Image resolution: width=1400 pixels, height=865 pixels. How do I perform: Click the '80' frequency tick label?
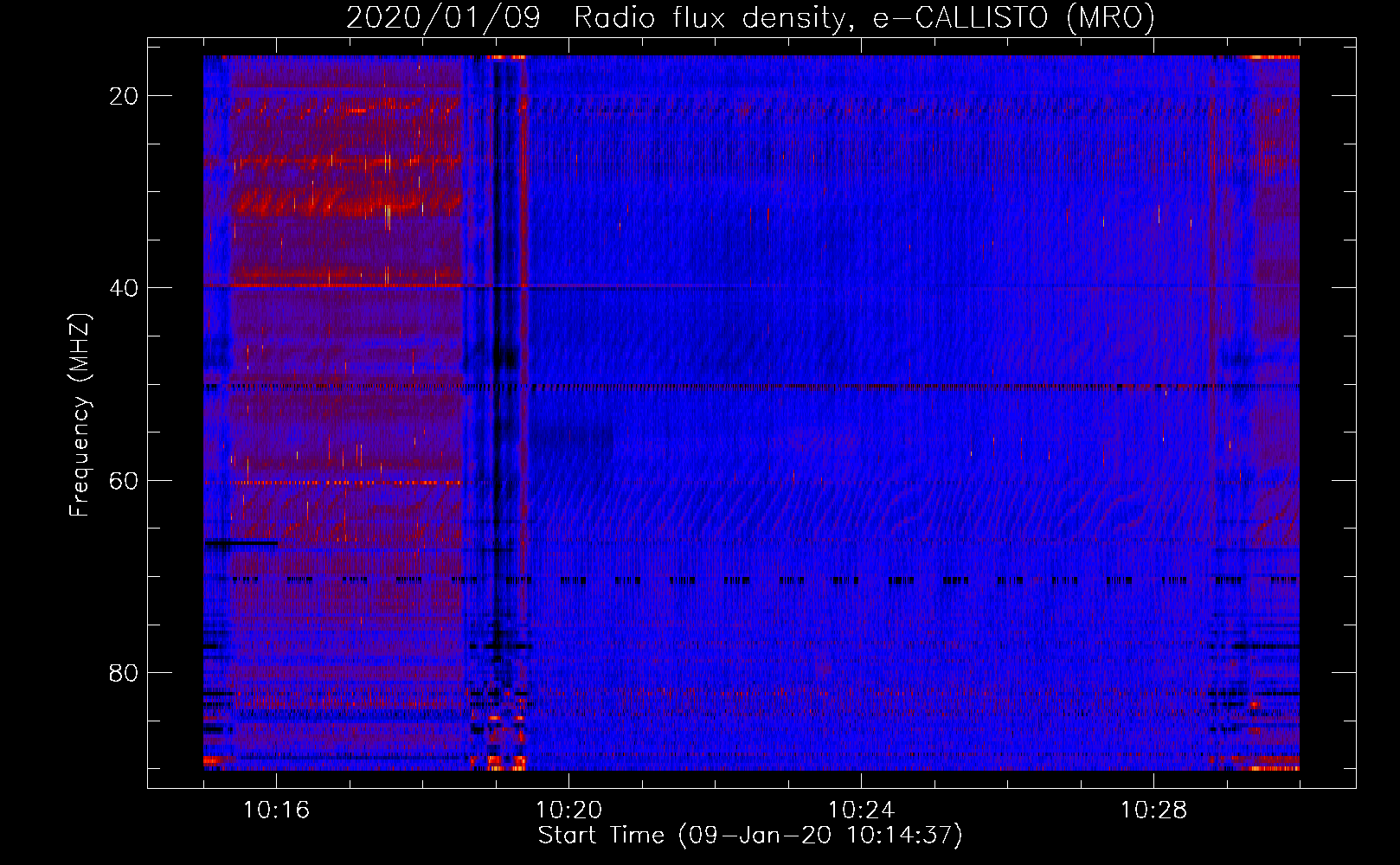[124, 673]
